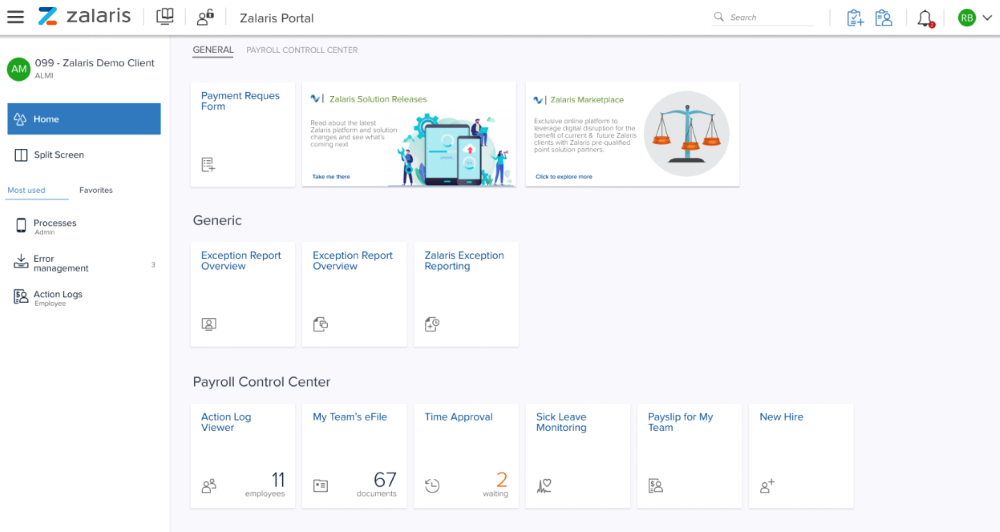
Task: Open the book library icon in header
Action: pyautogui.click(x=165, y=17)
